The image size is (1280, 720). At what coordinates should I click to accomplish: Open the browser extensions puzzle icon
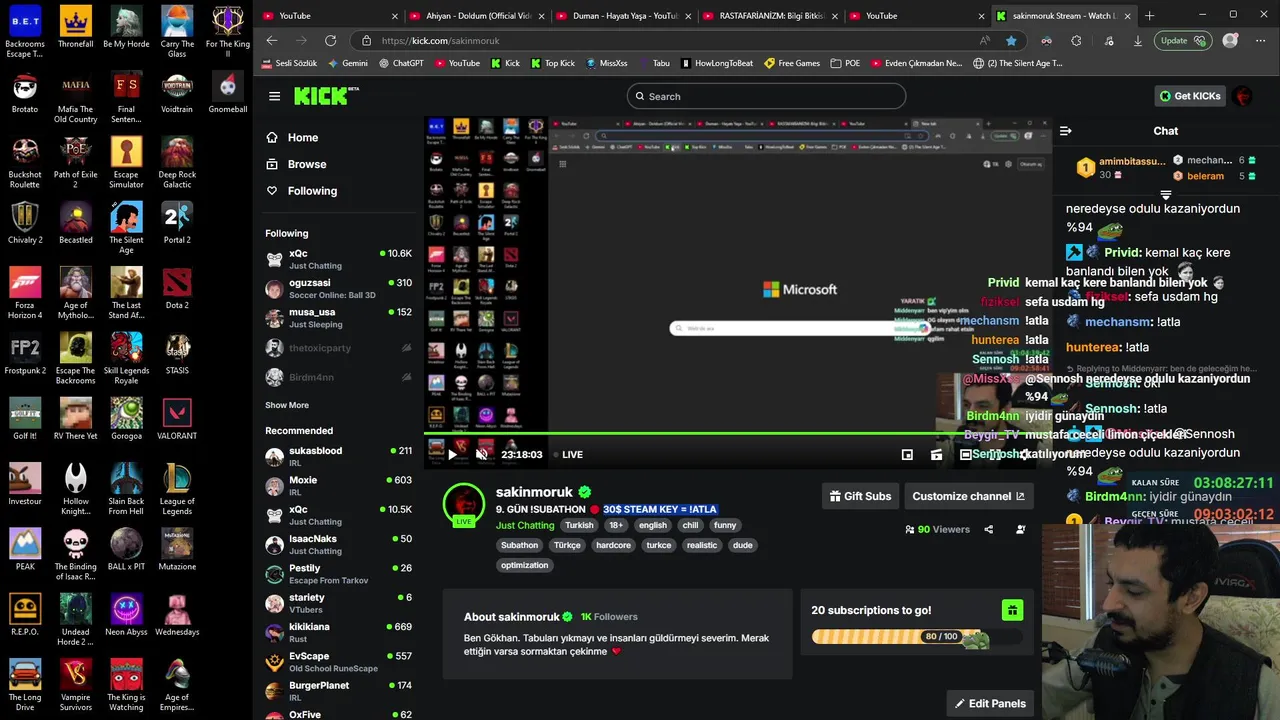coord(1076,41)
